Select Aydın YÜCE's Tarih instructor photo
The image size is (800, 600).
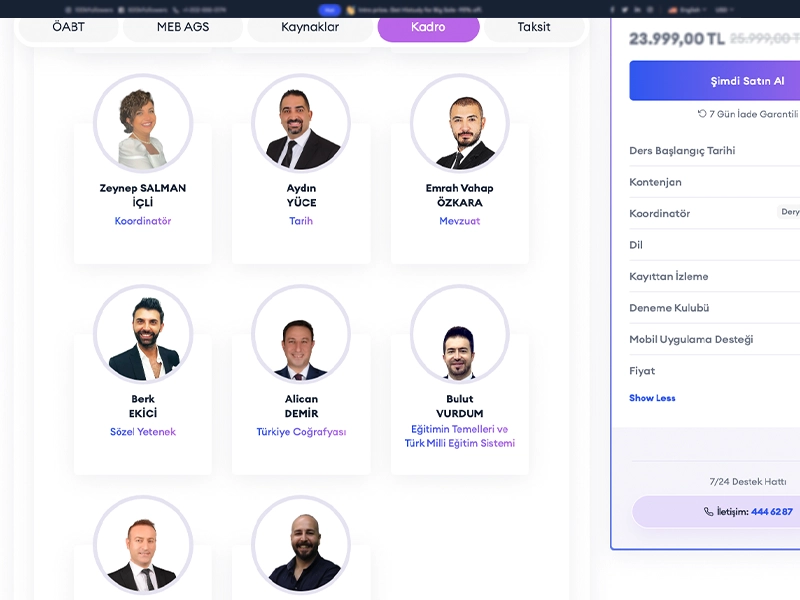pos(301,123)
